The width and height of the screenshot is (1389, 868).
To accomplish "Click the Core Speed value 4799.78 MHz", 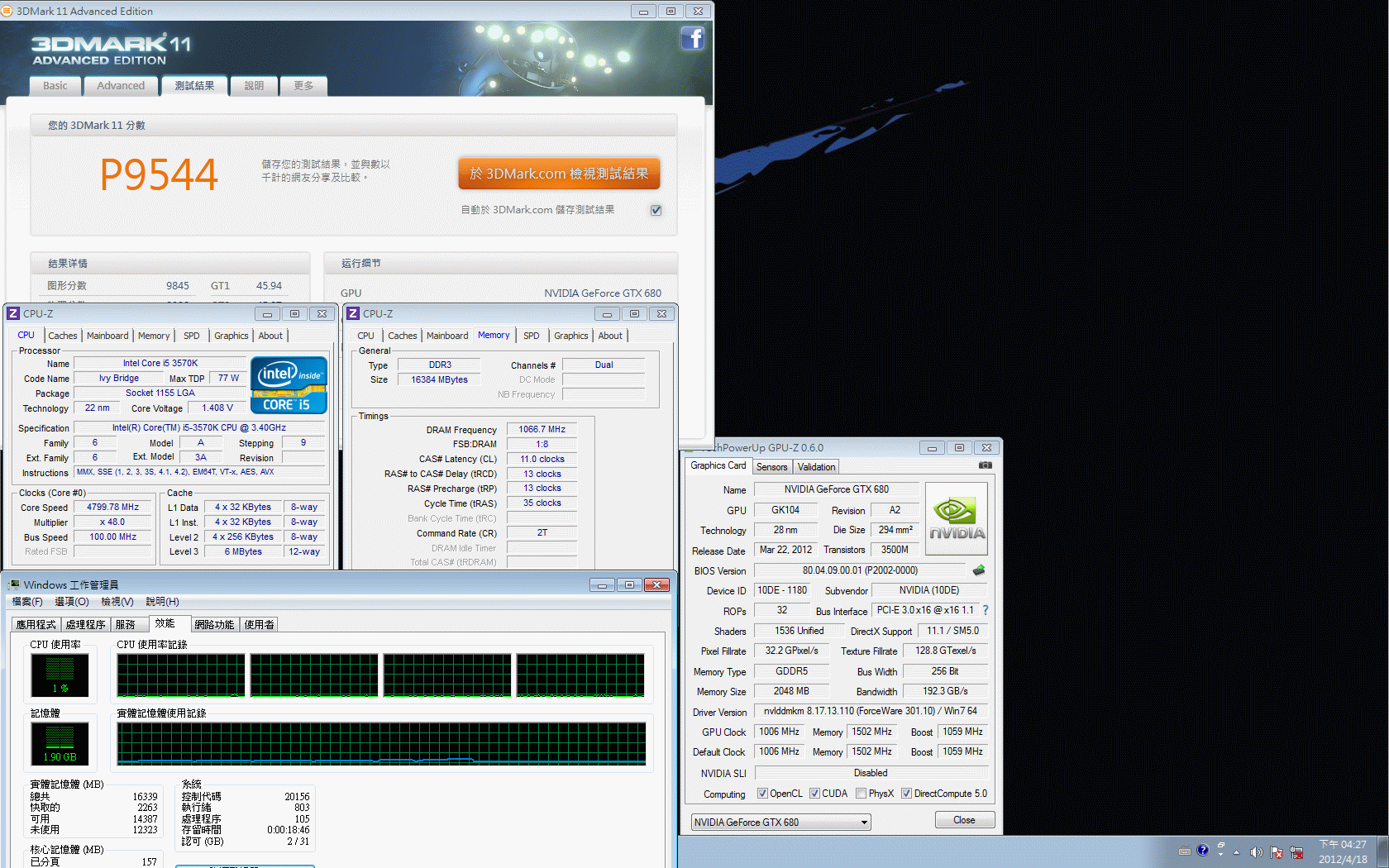I will 113,508.
